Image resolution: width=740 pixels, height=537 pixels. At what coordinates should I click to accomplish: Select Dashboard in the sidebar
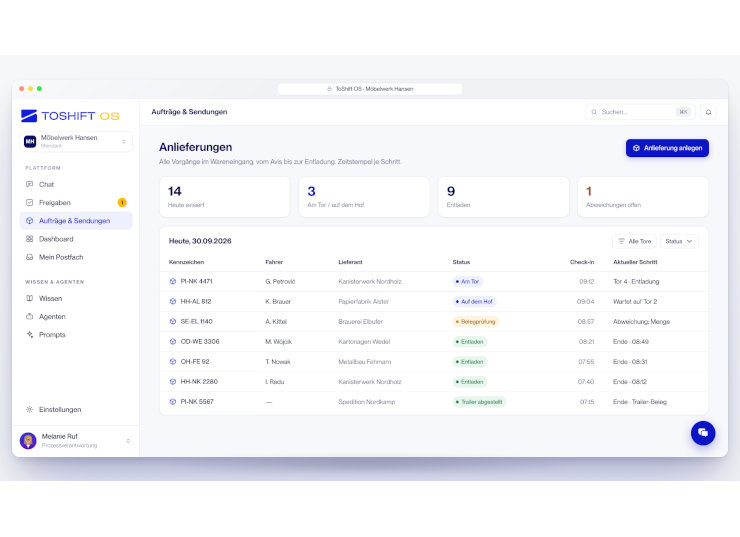(76, 239)
